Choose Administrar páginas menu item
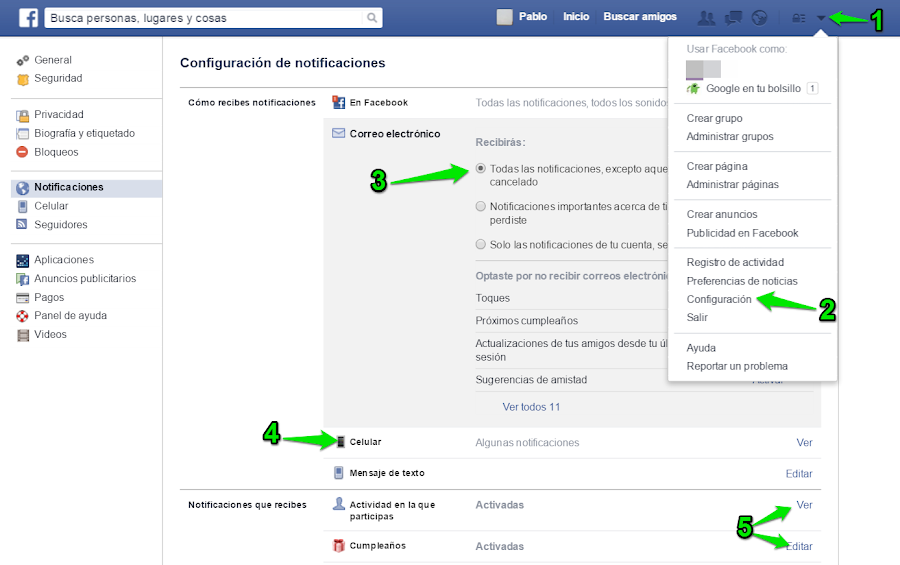This screenshot has height=565, width=900. point(732,185)
